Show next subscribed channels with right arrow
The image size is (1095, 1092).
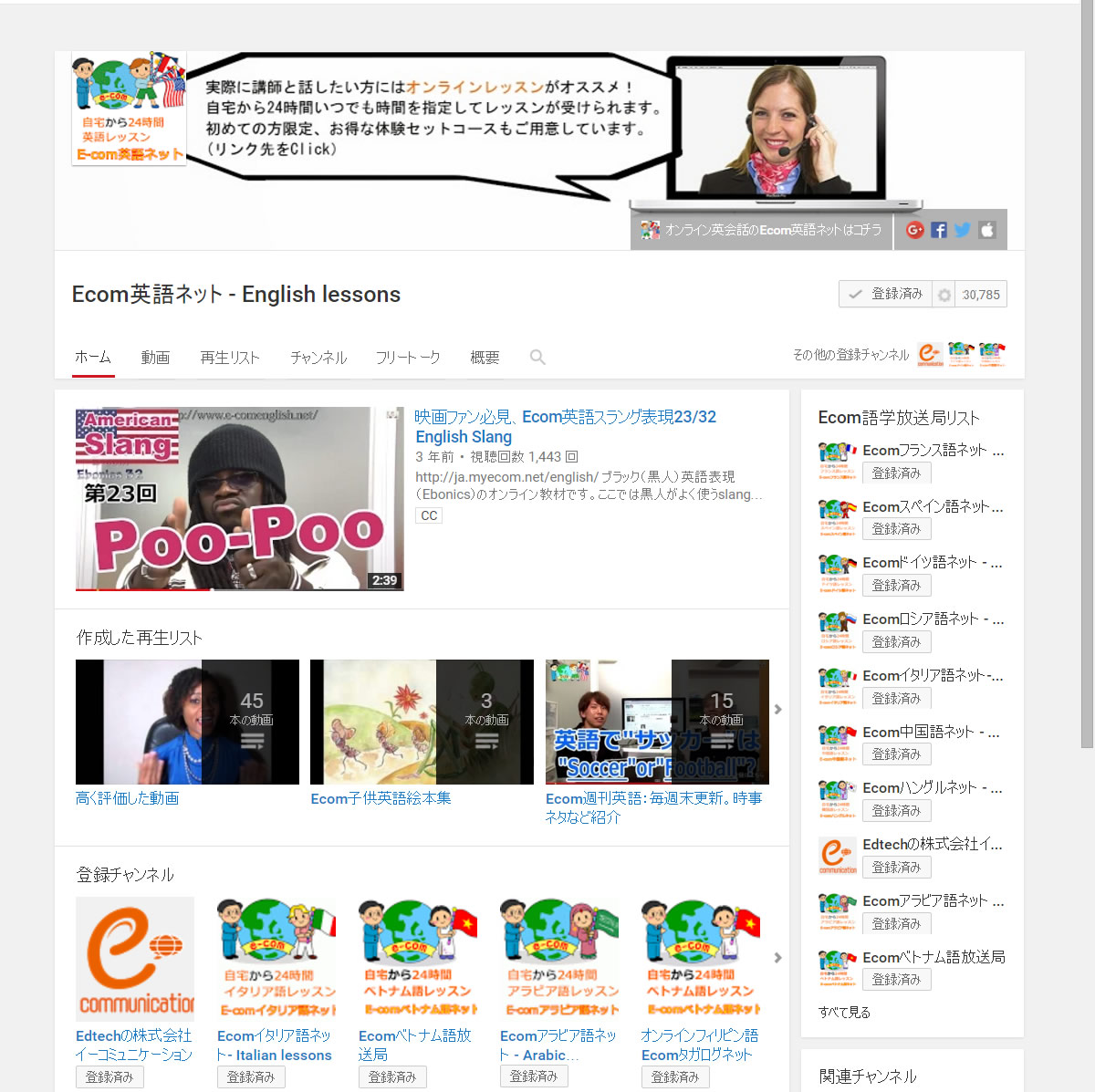click(x=777, y=958)
